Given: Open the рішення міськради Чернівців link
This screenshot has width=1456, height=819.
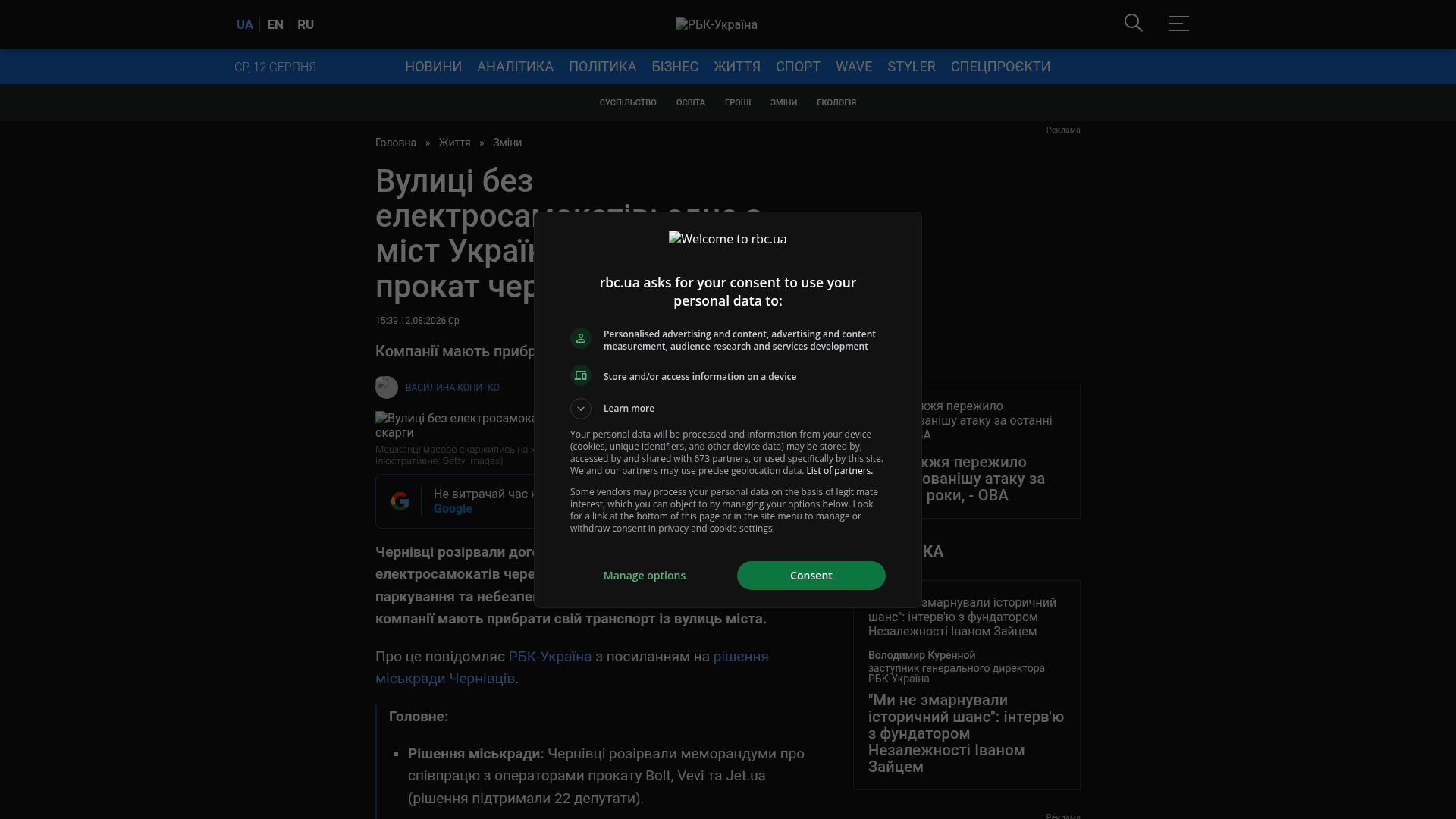Looking at the screenshot, I should [572, 667].
